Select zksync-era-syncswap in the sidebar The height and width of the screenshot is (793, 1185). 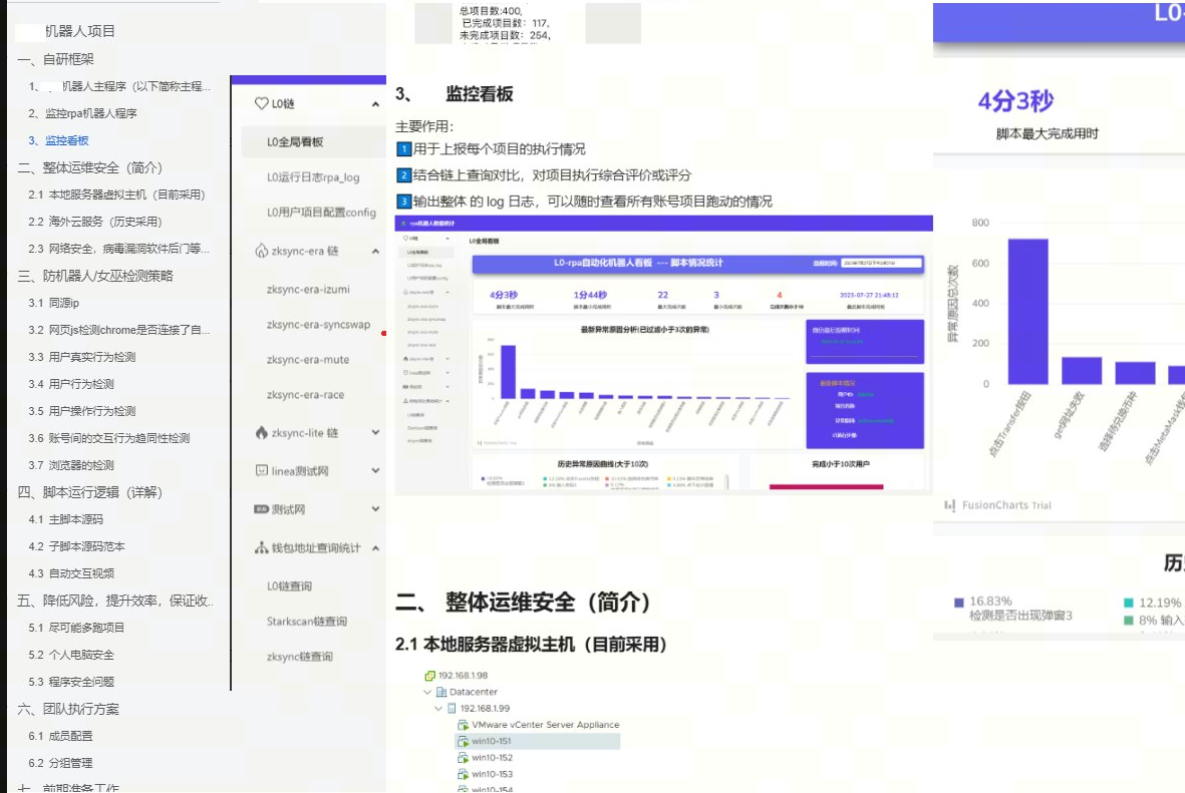[318, 325]
